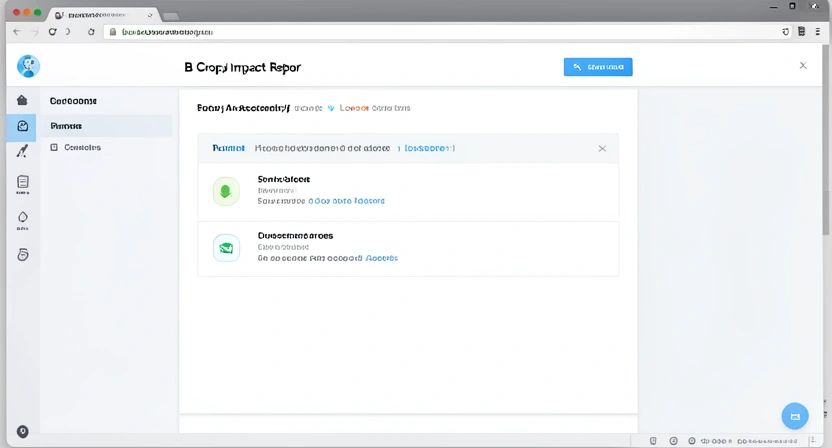Click the padlock icon in the address bar
The width and height of the screenshot is (832, 448).
(x=112, y=32)
